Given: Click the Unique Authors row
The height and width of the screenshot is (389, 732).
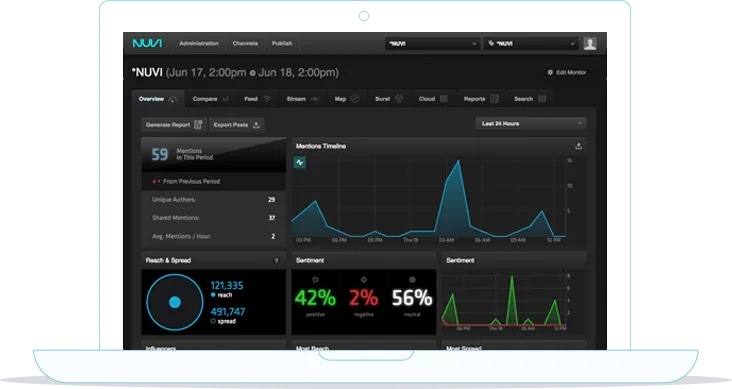Looking at the screenshot, I should [214, 199].
